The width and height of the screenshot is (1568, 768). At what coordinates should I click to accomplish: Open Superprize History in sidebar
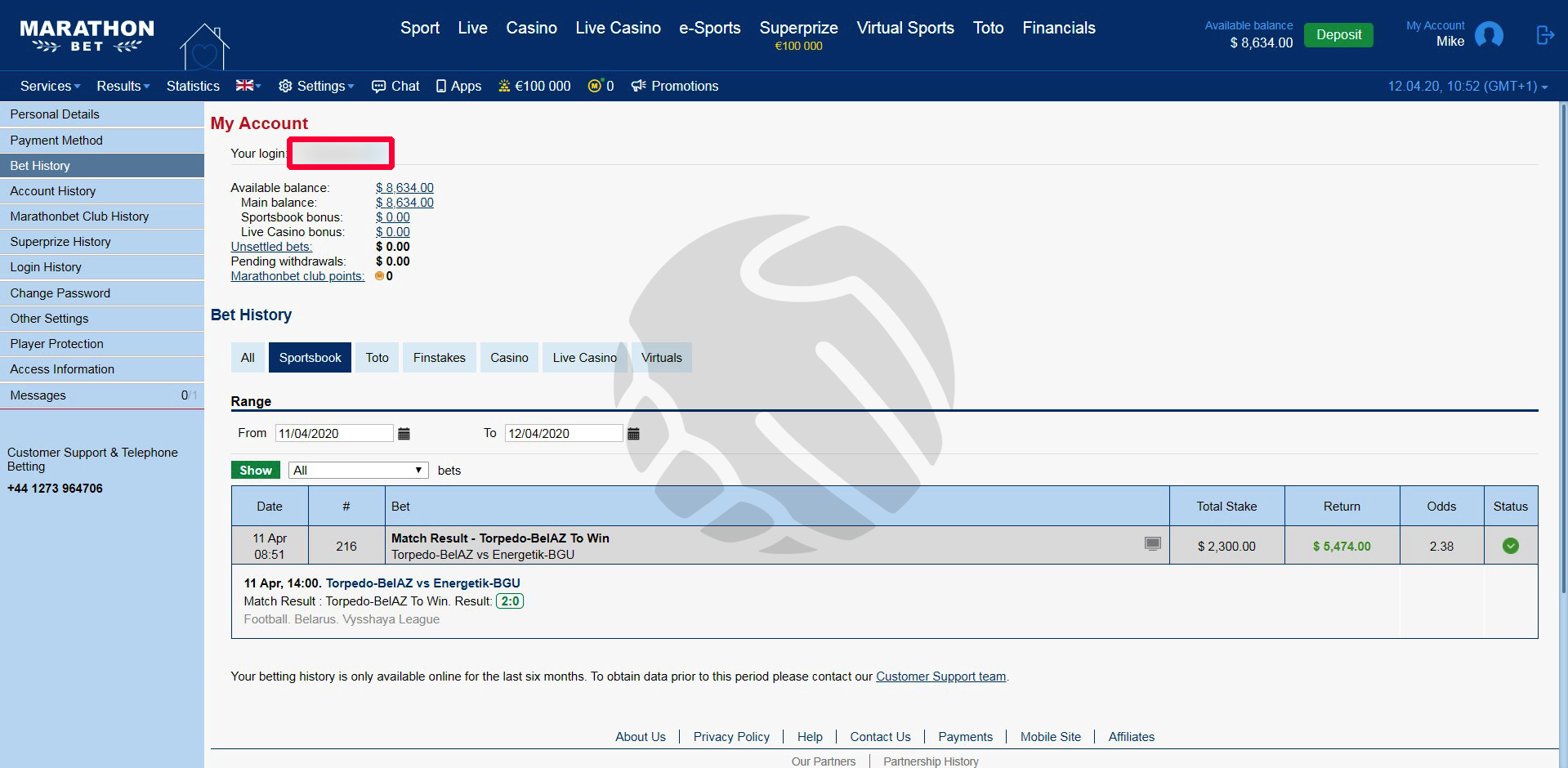[x=102, y=241]
